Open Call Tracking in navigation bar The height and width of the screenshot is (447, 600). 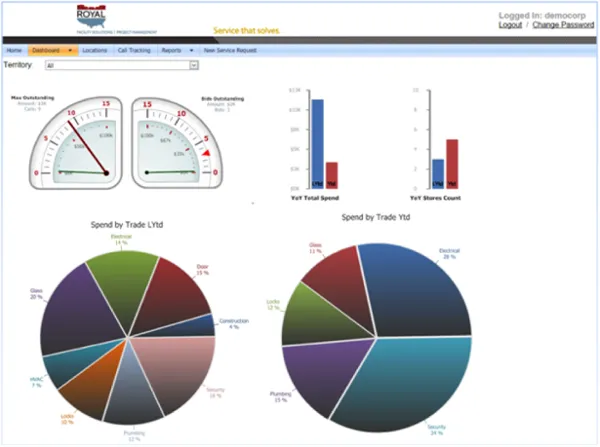tap(135, 49)
